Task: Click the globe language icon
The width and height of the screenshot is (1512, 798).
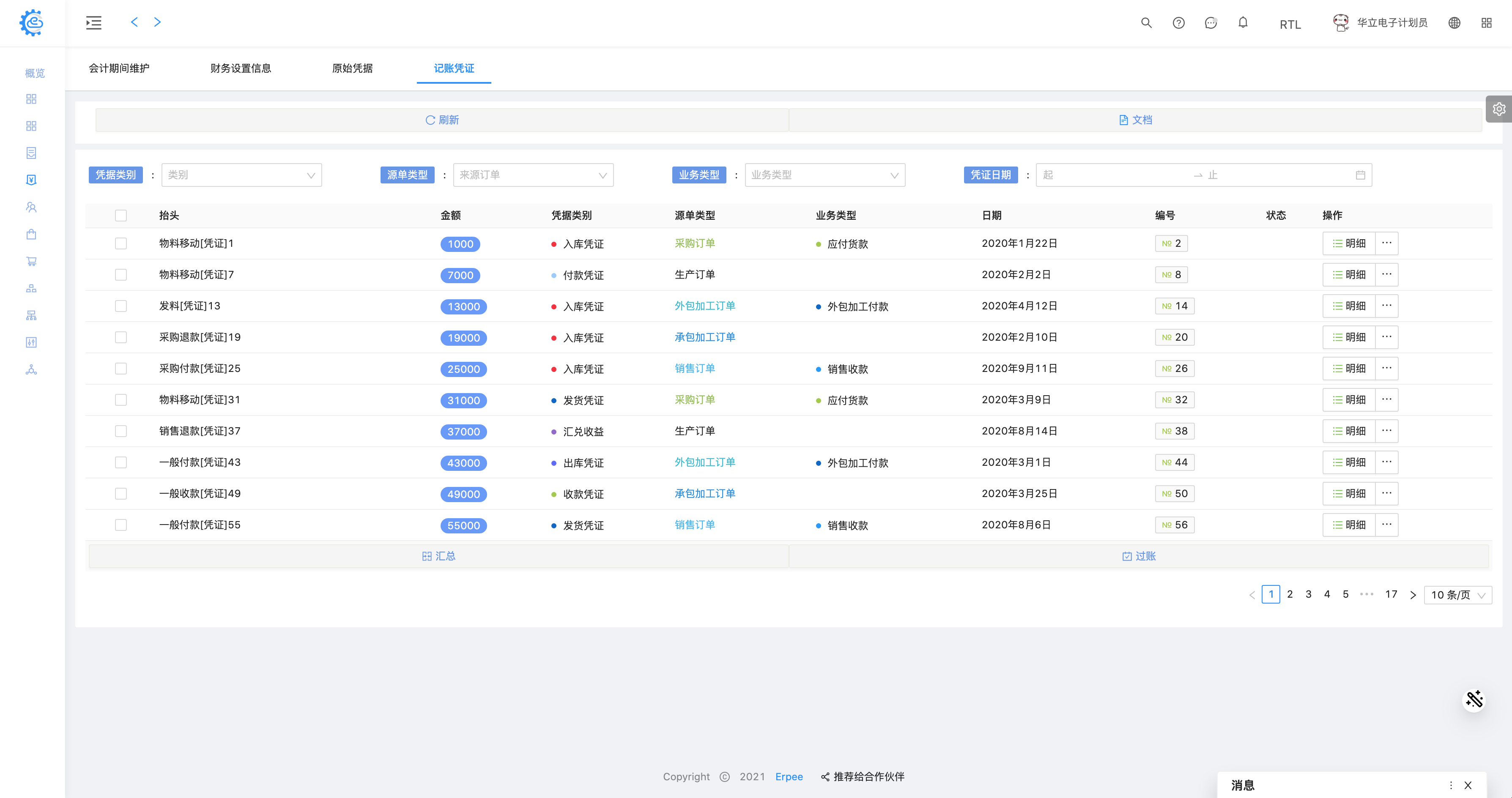Action: click(1454, 23)
